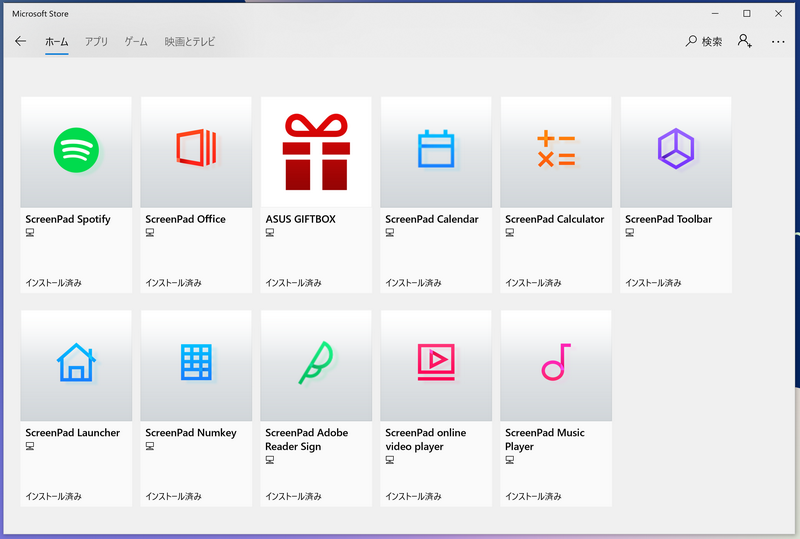Click インストール済み under ScreenPad Calculator
Viewport: 800px width, 539px height.
coord(533,283)
